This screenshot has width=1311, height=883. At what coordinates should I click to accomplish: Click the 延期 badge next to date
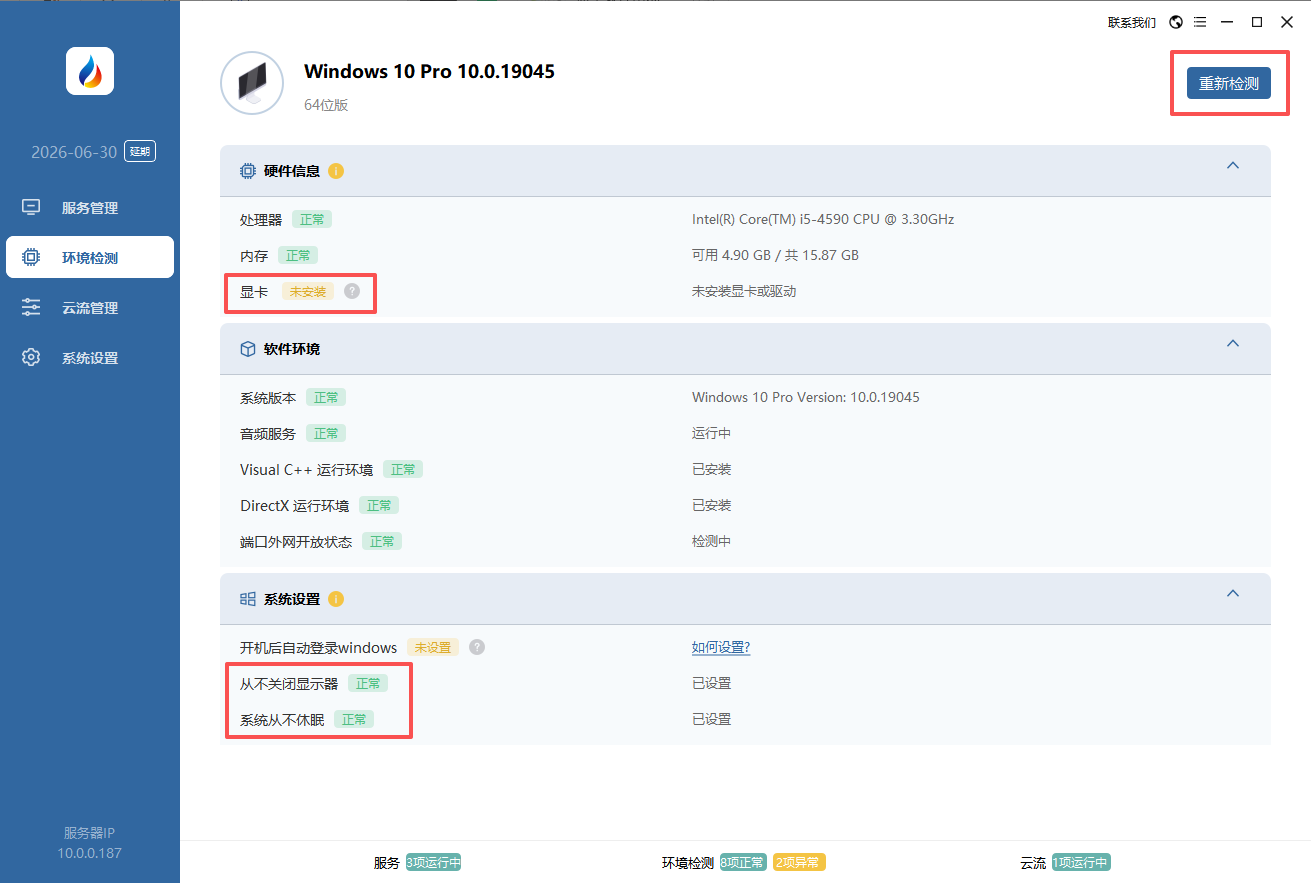pyautogui.click(x=141, y=152)
